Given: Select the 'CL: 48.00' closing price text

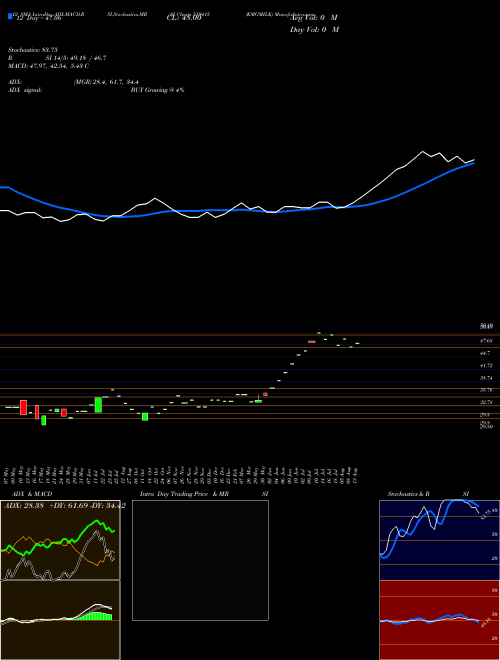Looking at the screenshot, I should [184, 19].
